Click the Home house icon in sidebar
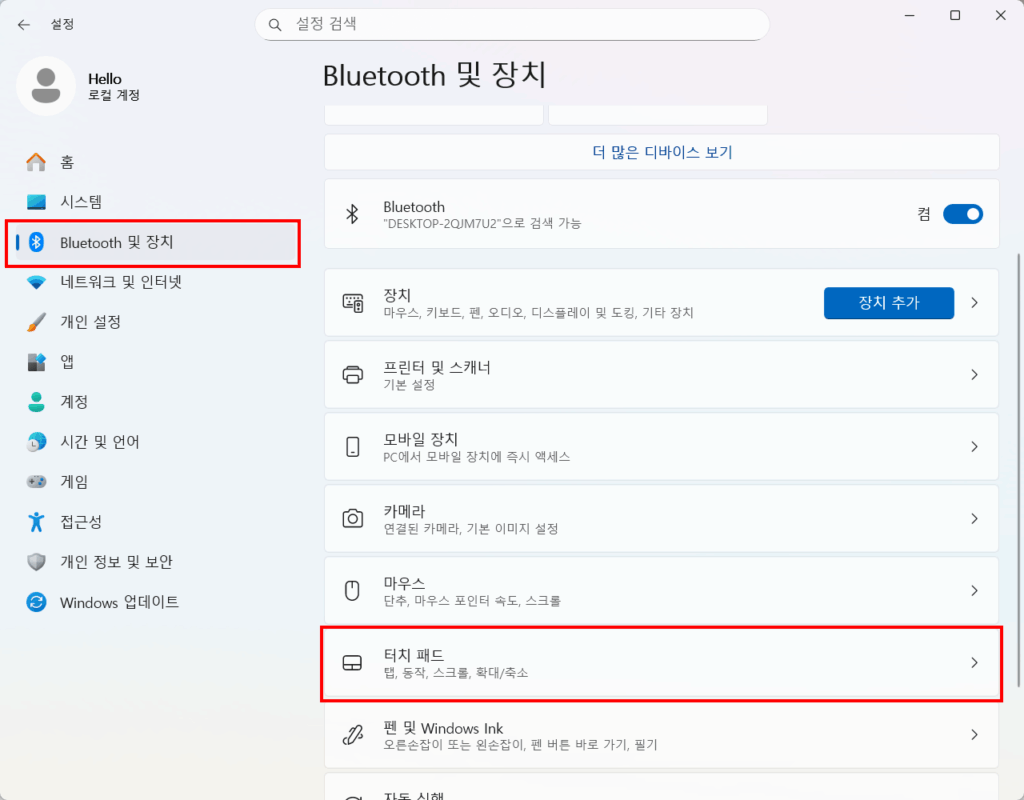This screenshot has width=1024, height=800. tap(37, 162)
